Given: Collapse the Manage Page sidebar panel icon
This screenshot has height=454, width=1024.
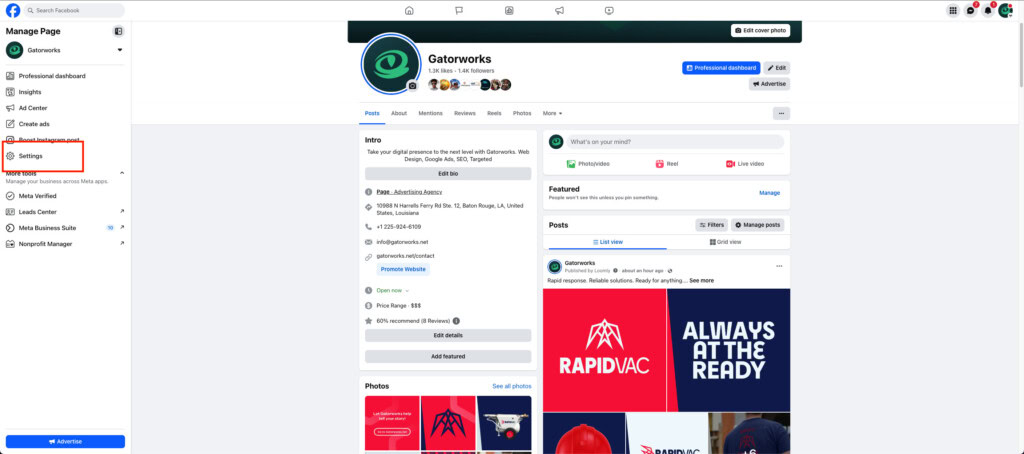Looking at the screenshot, I should [x=118, y=31].
